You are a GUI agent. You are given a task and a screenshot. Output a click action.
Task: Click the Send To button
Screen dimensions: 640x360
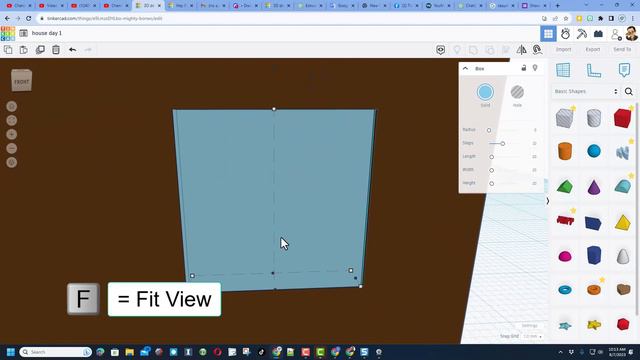622,49
